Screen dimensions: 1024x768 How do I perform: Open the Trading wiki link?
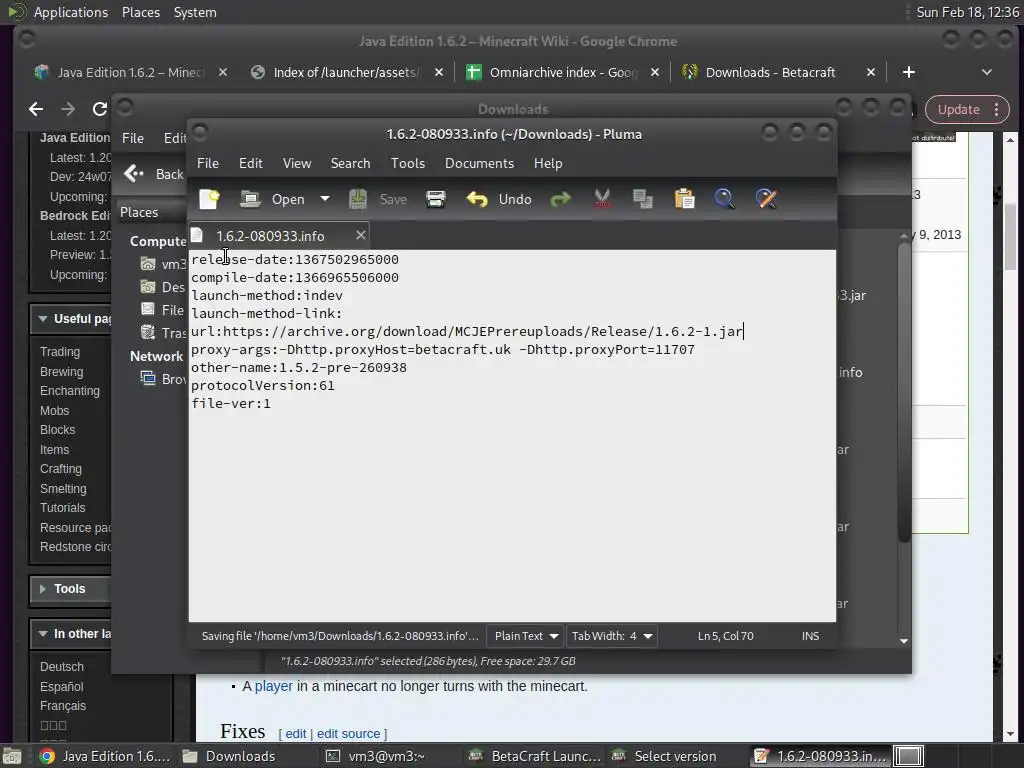pyautogui.click(x=60, y=352)
